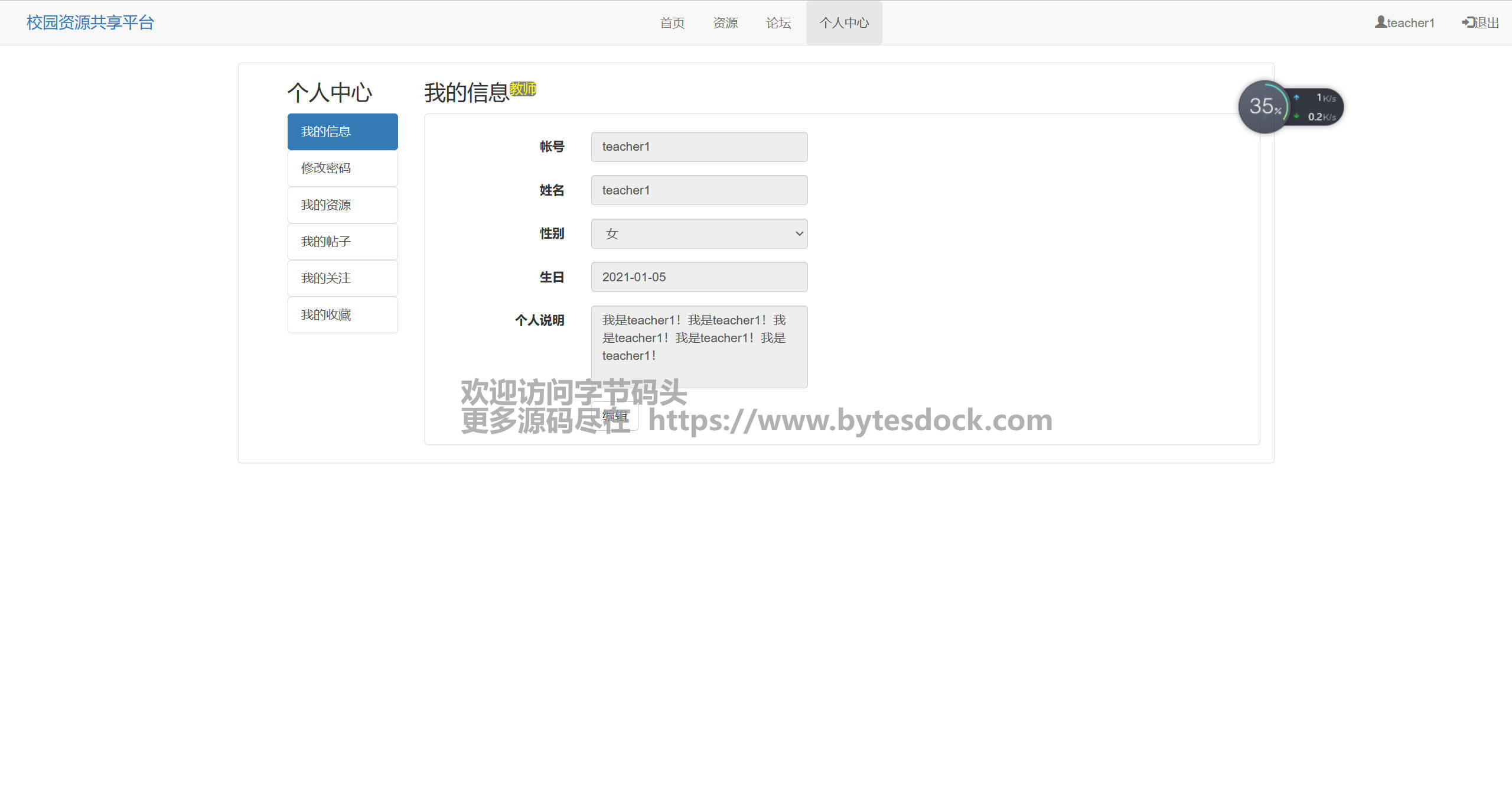The width and height of the screenshot is (1512, 812).
Task: Select 我的信息 in the sidebar
Action: pyautogui.click(x=343, y=132)
